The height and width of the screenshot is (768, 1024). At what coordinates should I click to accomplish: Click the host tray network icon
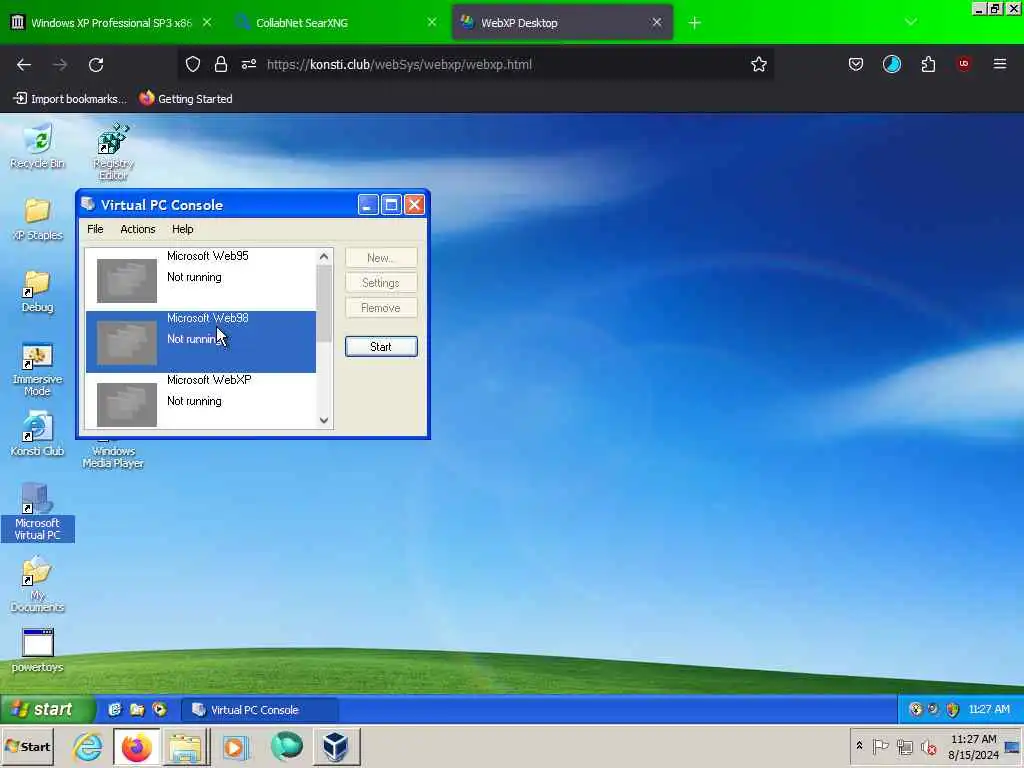(x=904, y=746)
